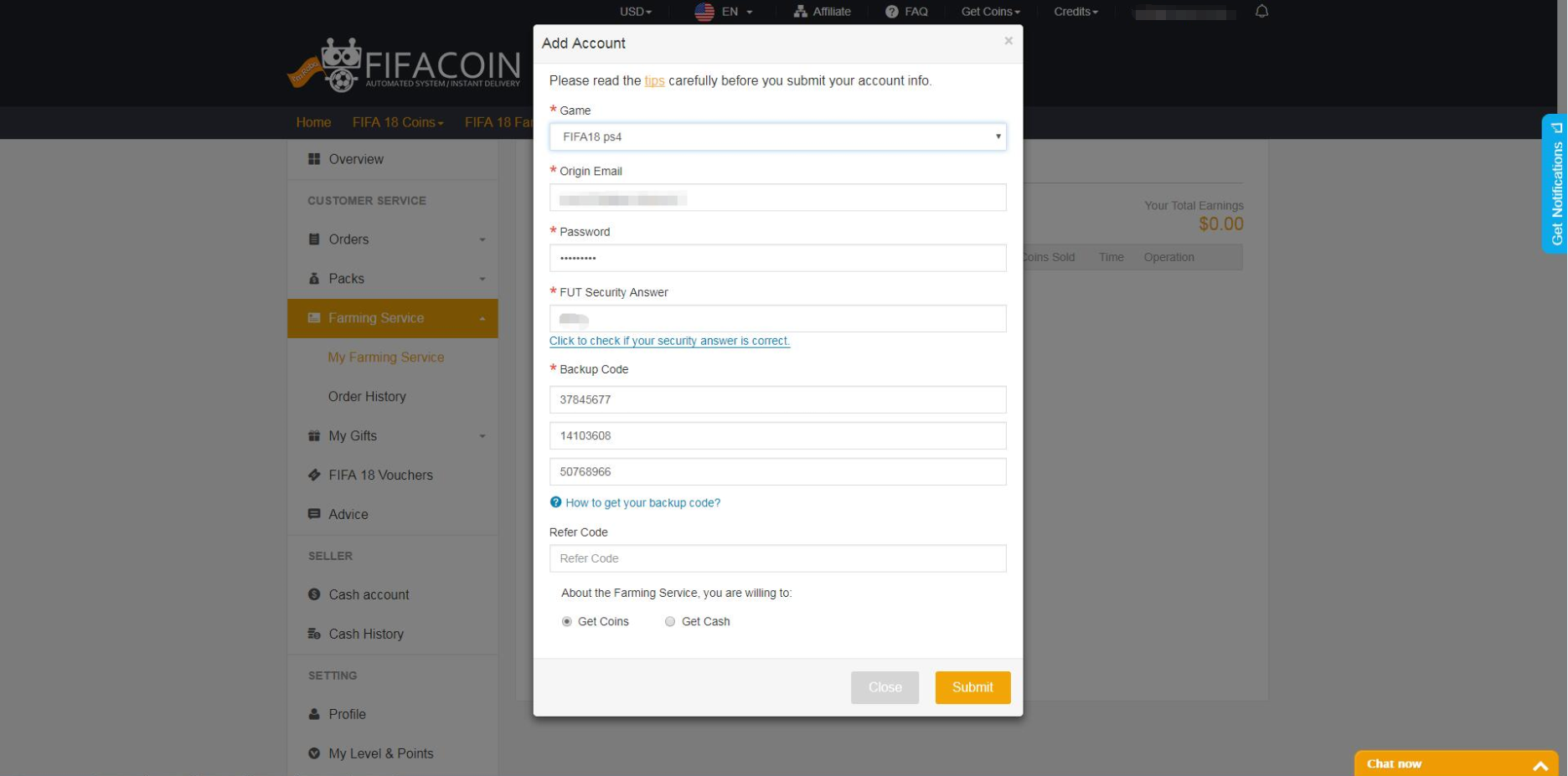The height and width of the screenshot is (776, 1568).
Task: Click backup code field containing 37845677
Action: pyautogui.click(x=777, y=399)
